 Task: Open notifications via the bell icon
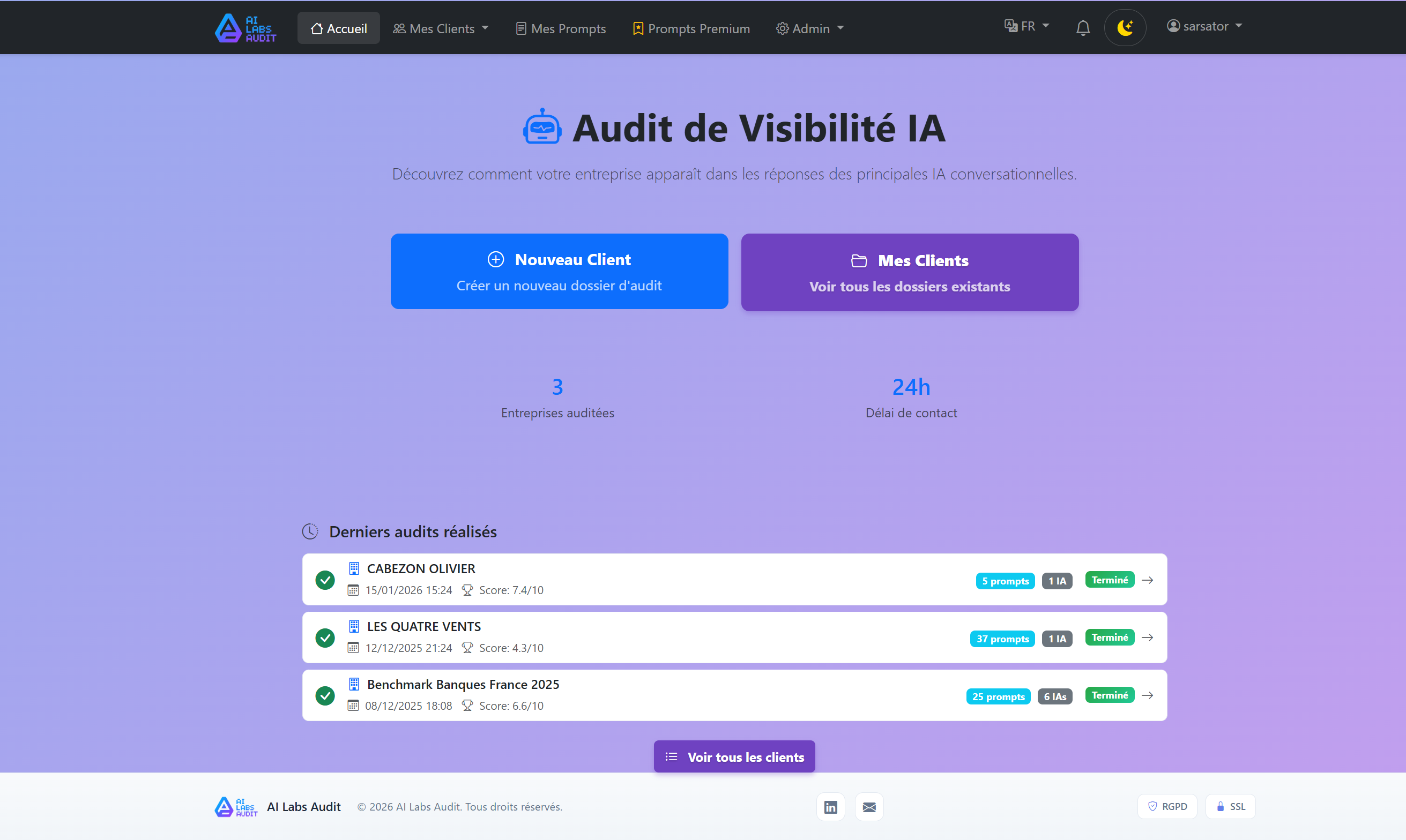point(1082,27)
